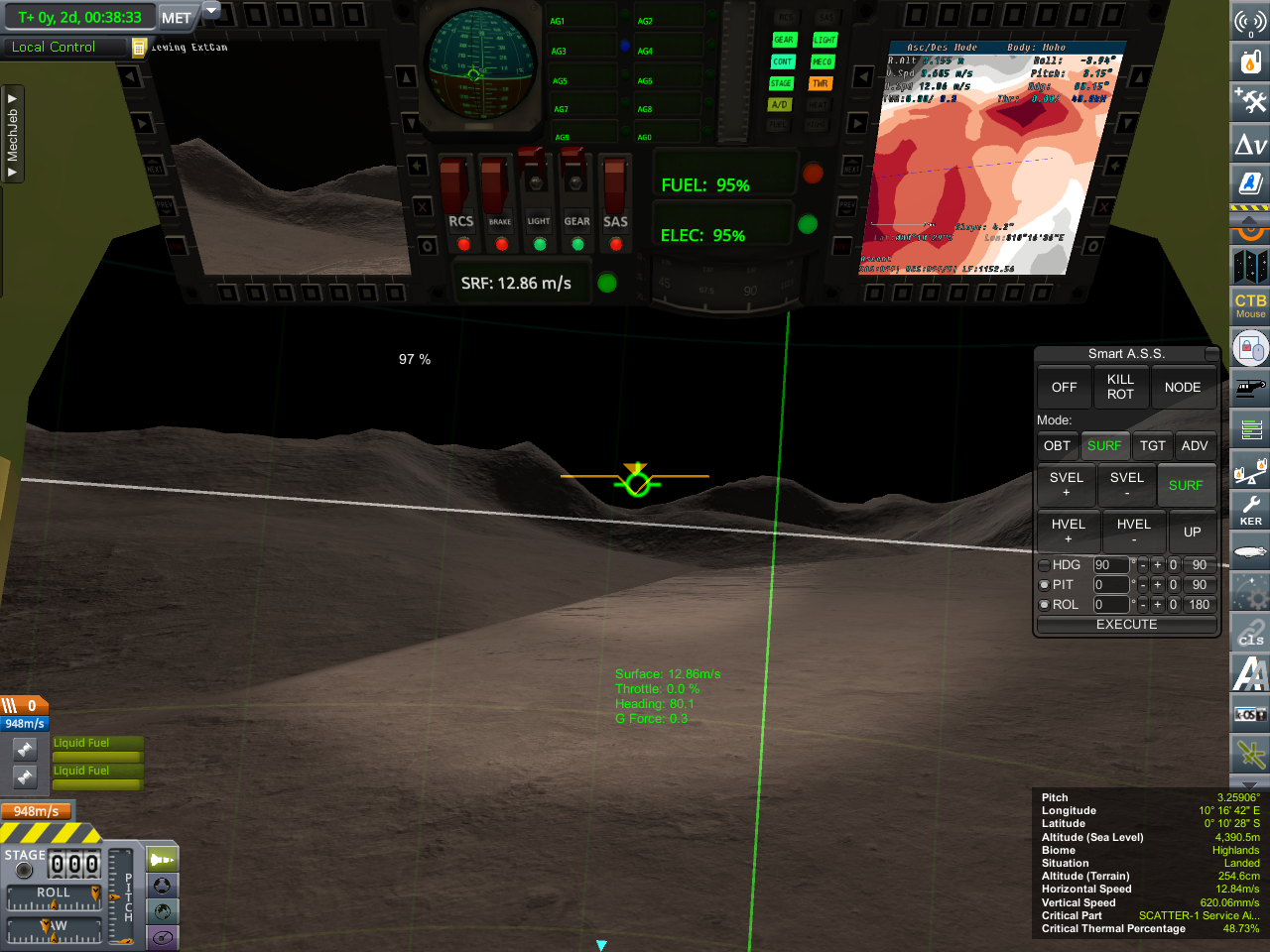Viewport: 1270px width, 952px height.
Task: Click the green round button beside ELEC
Action: (808, 224)
